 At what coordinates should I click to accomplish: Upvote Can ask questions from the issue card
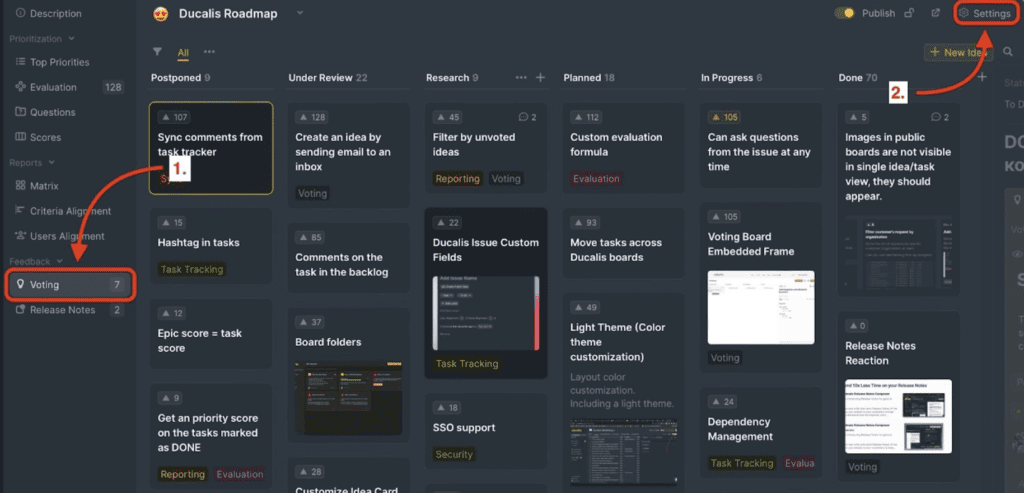[724, 118]
